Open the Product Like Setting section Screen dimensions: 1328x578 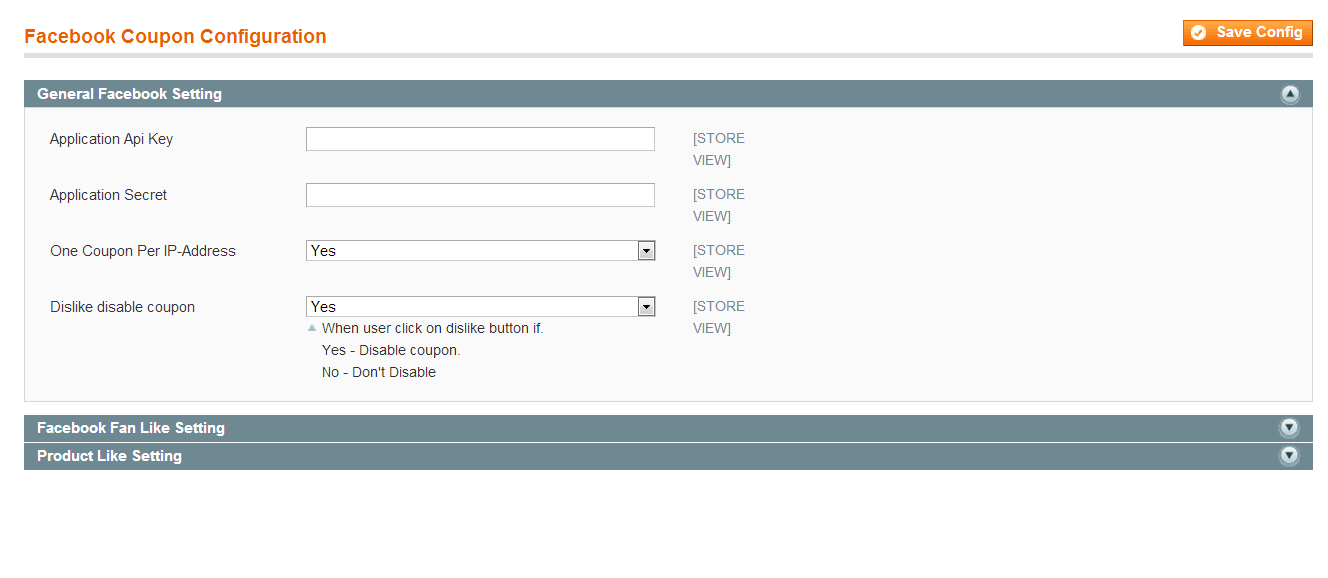[668, 456]
